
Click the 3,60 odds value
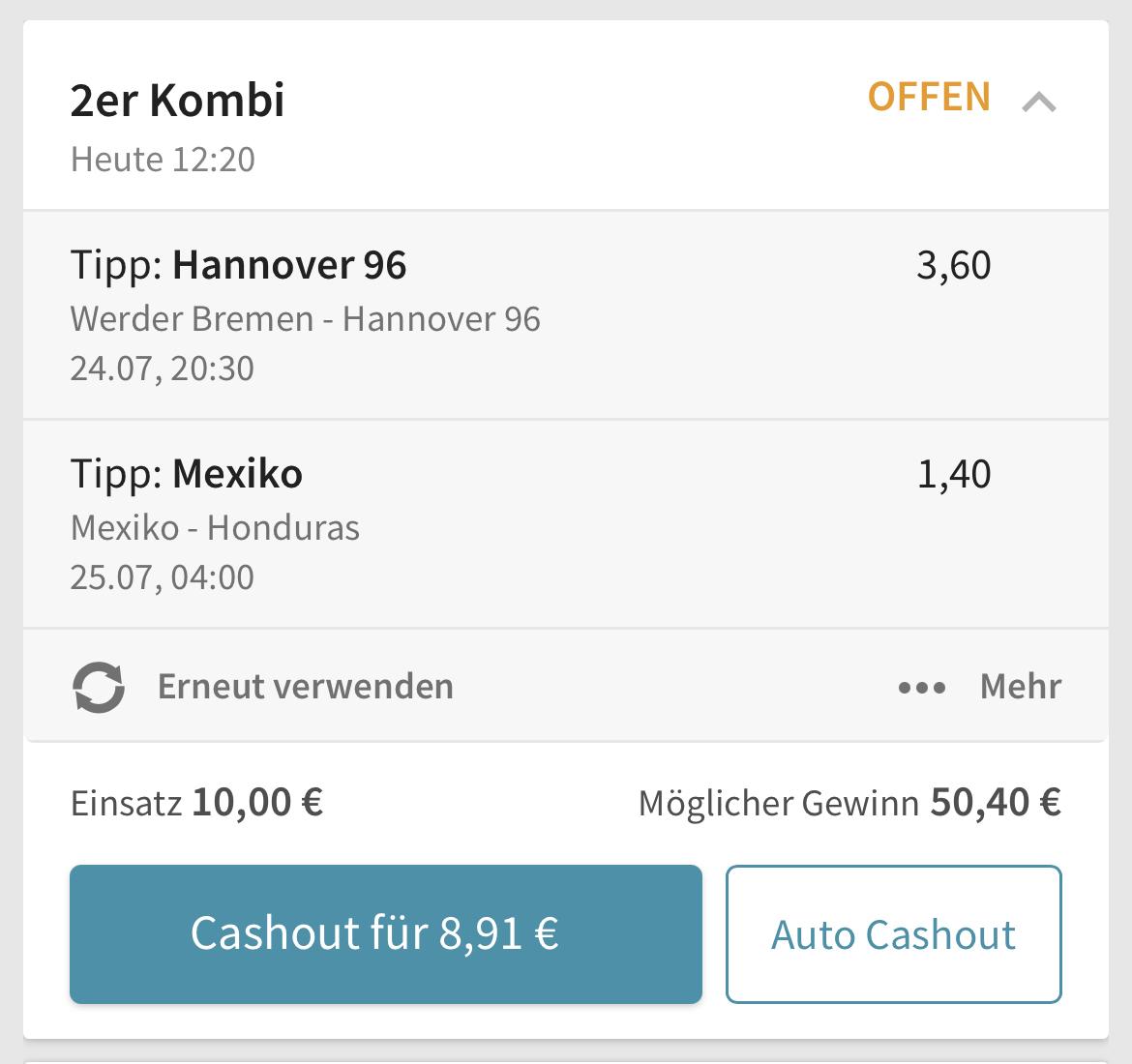coord(953,266)
